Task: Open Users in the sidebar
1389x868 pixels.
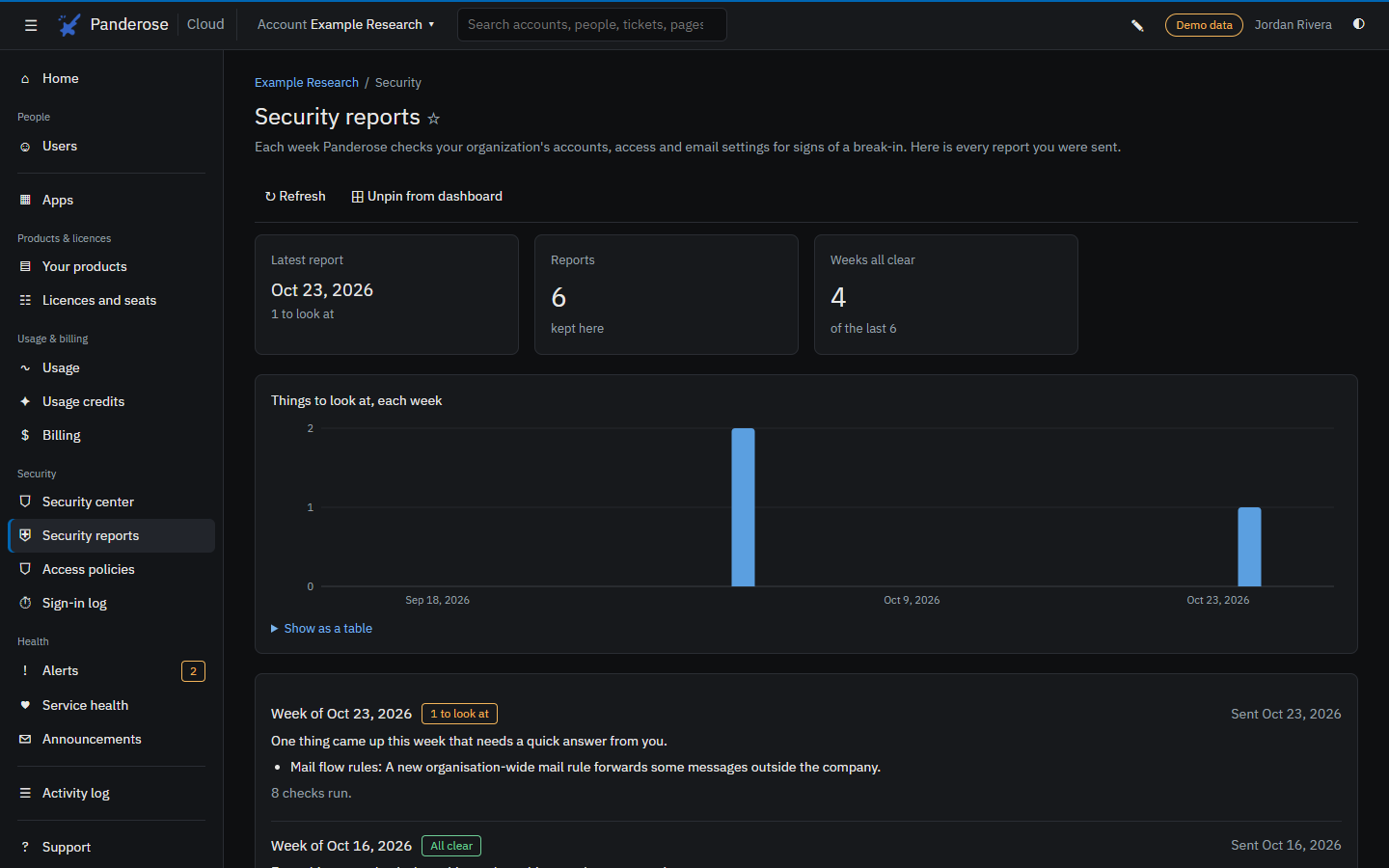Action: (x=112, y=146)
